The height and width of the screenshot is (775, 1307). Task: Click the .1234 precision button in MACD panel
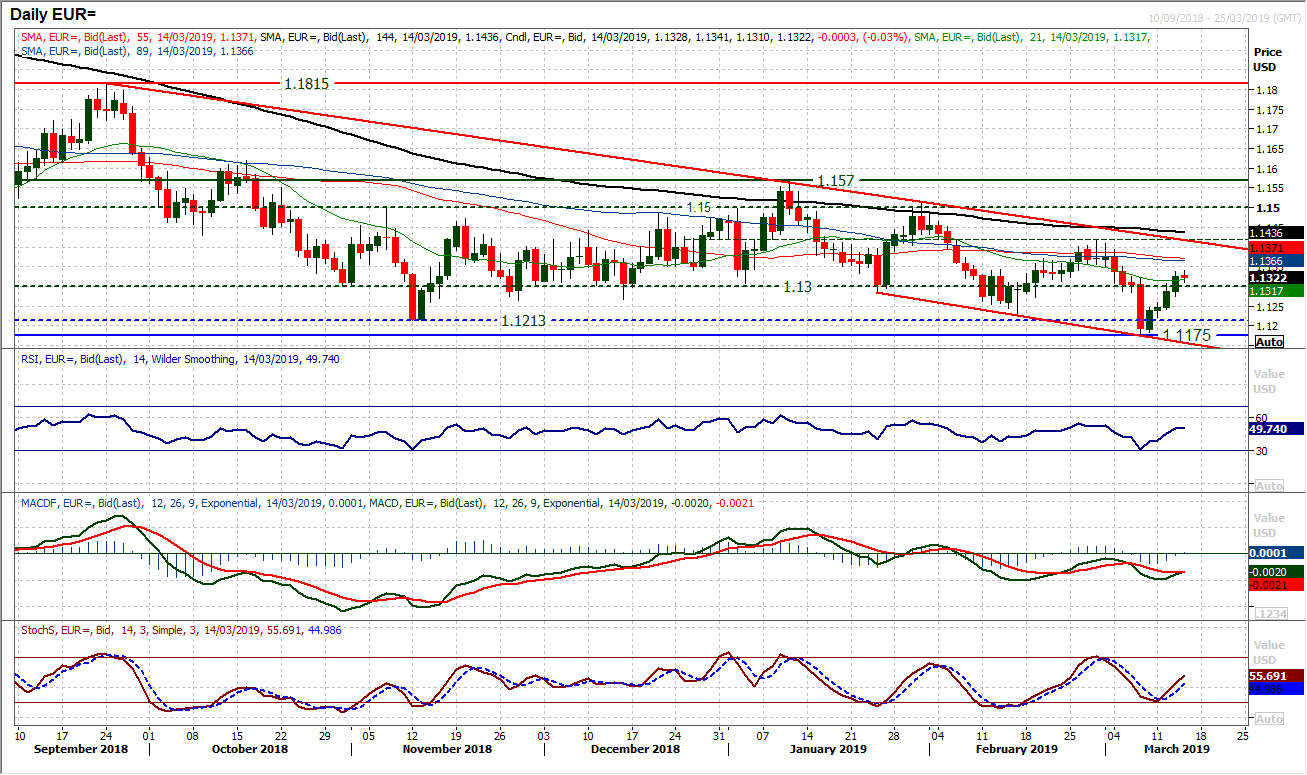point(1269,613)
